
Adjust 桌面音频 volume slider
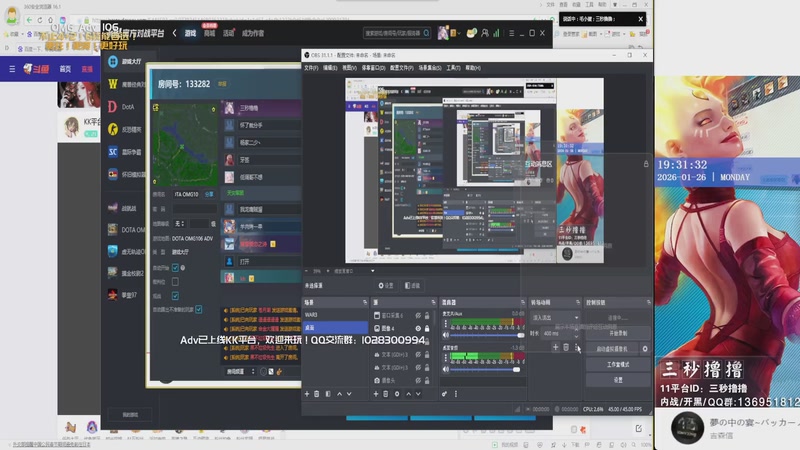[x=486, y=369]
